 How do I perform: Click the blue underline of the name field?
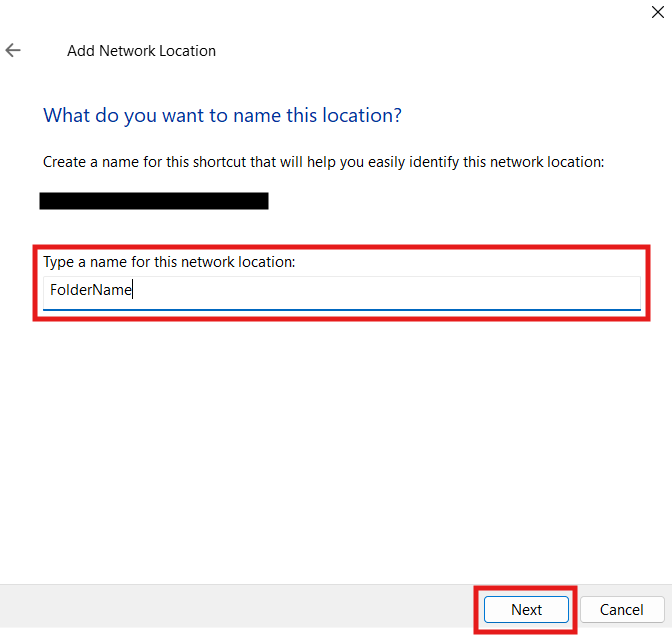(x=341, y=309)
